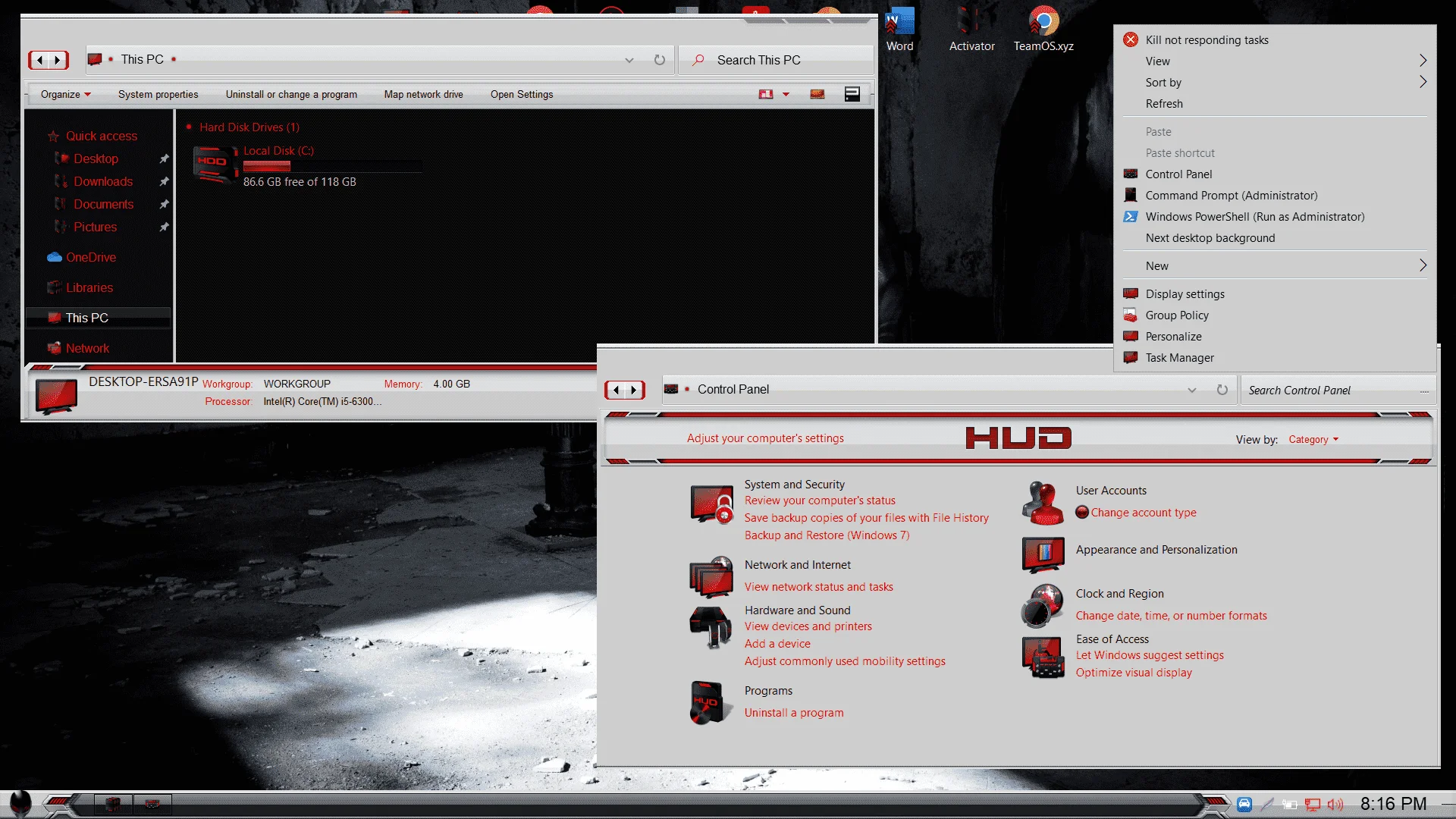Image resolution: width=1456 pixels, height=819 pixels.
Task: Expand the This PC address history dropdown
Action: [629, 60]
